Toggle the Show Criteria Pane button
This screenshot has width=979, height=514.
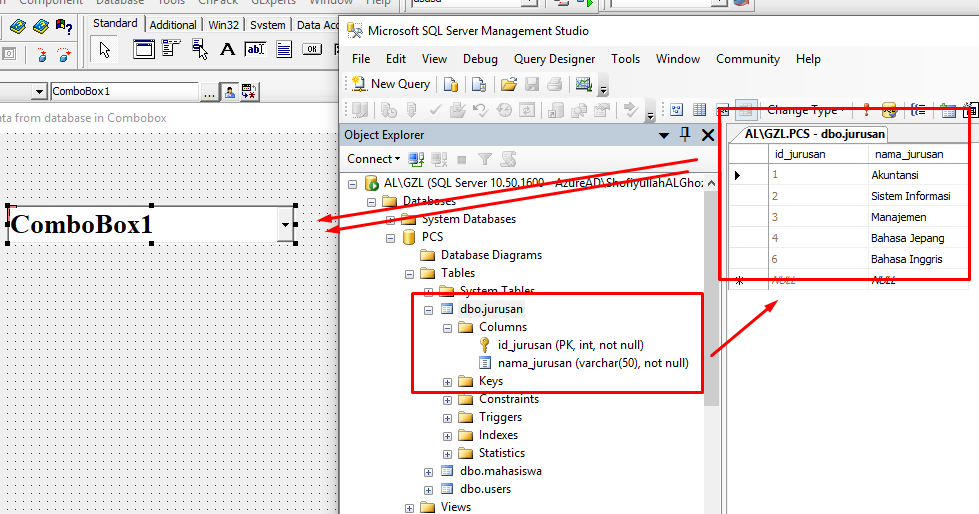click(x=699, y=111)
